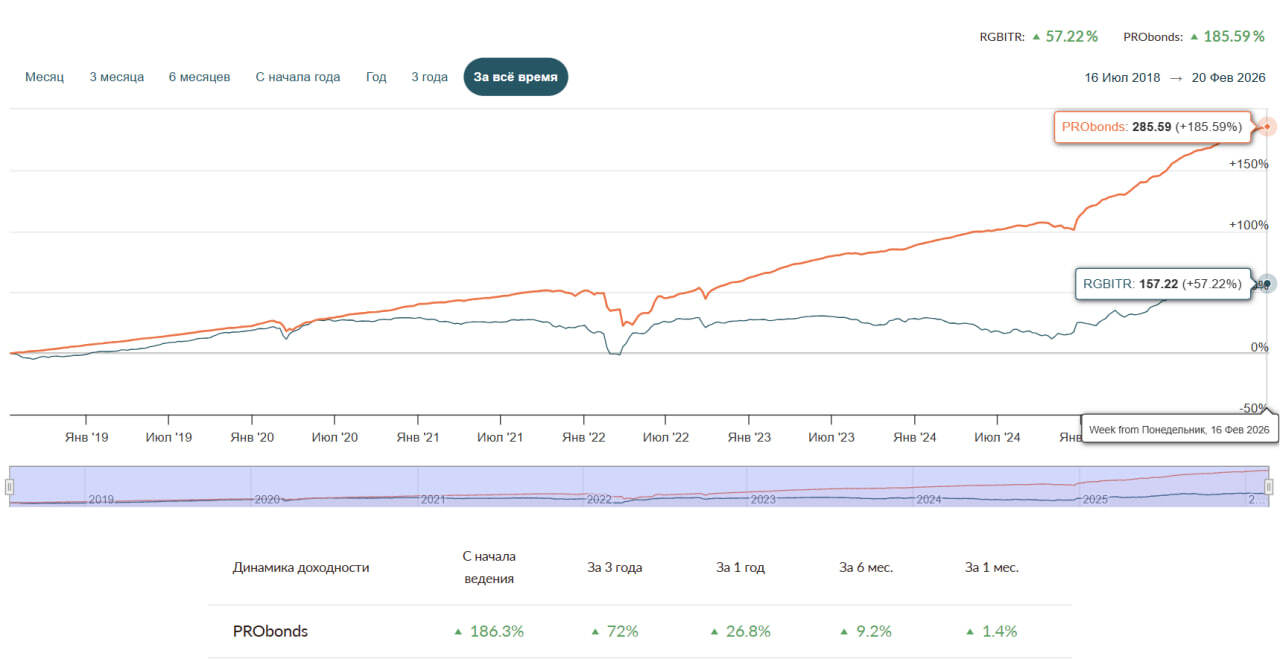The width and height of the screenshot is (1280, 662).
Task: Click the 1.4% one-month return value
Action: pos(999,631)
